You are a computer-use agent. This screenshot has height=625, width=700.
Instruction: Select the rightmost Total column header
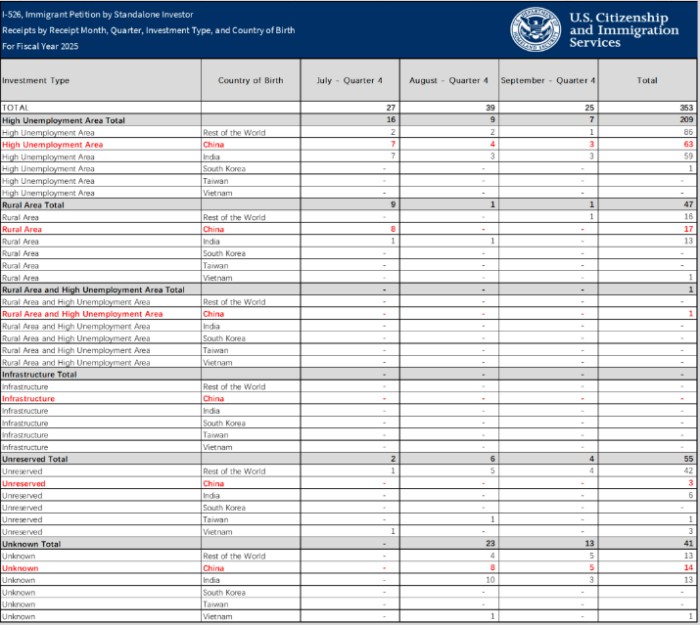(x=647, y=80)
